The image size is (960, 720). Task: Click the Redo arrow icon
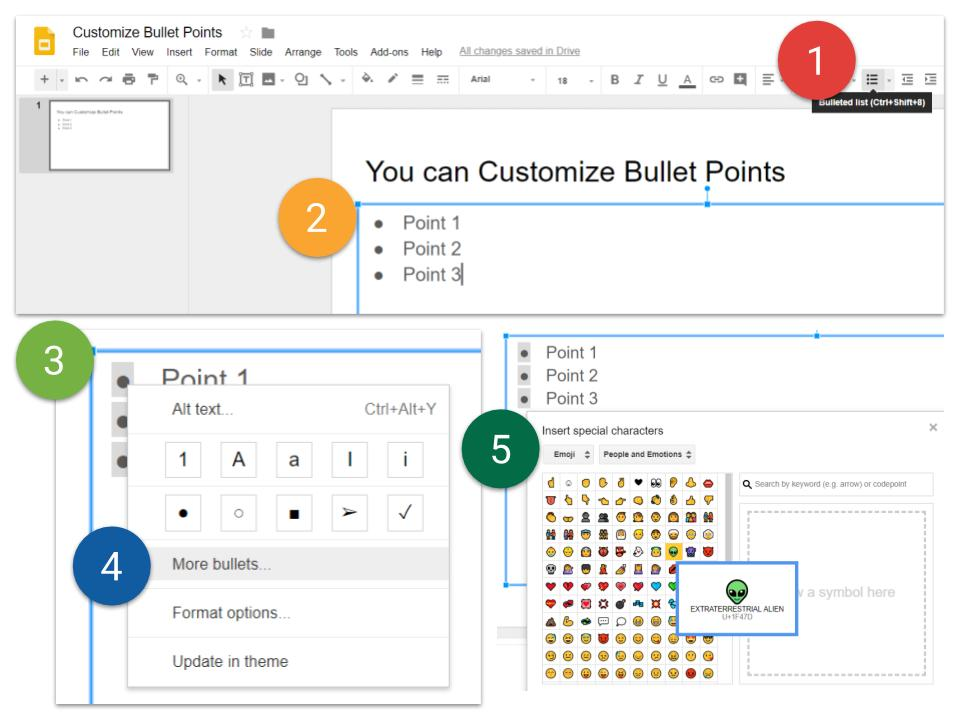point(105,79)
